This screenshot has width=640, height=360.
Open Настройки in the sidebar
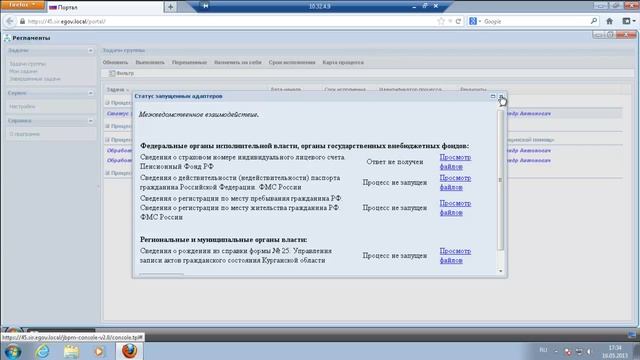click(x=22, y=107)
